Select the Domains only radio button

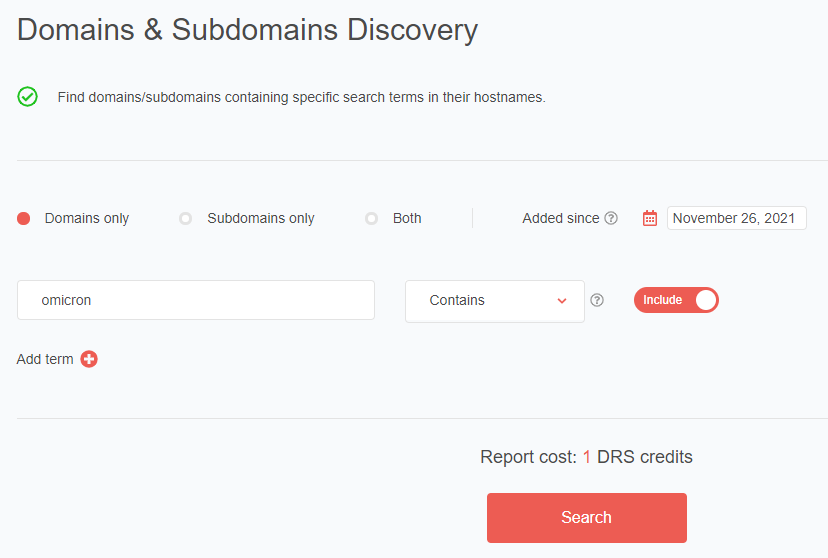click(x=24, y=218)
